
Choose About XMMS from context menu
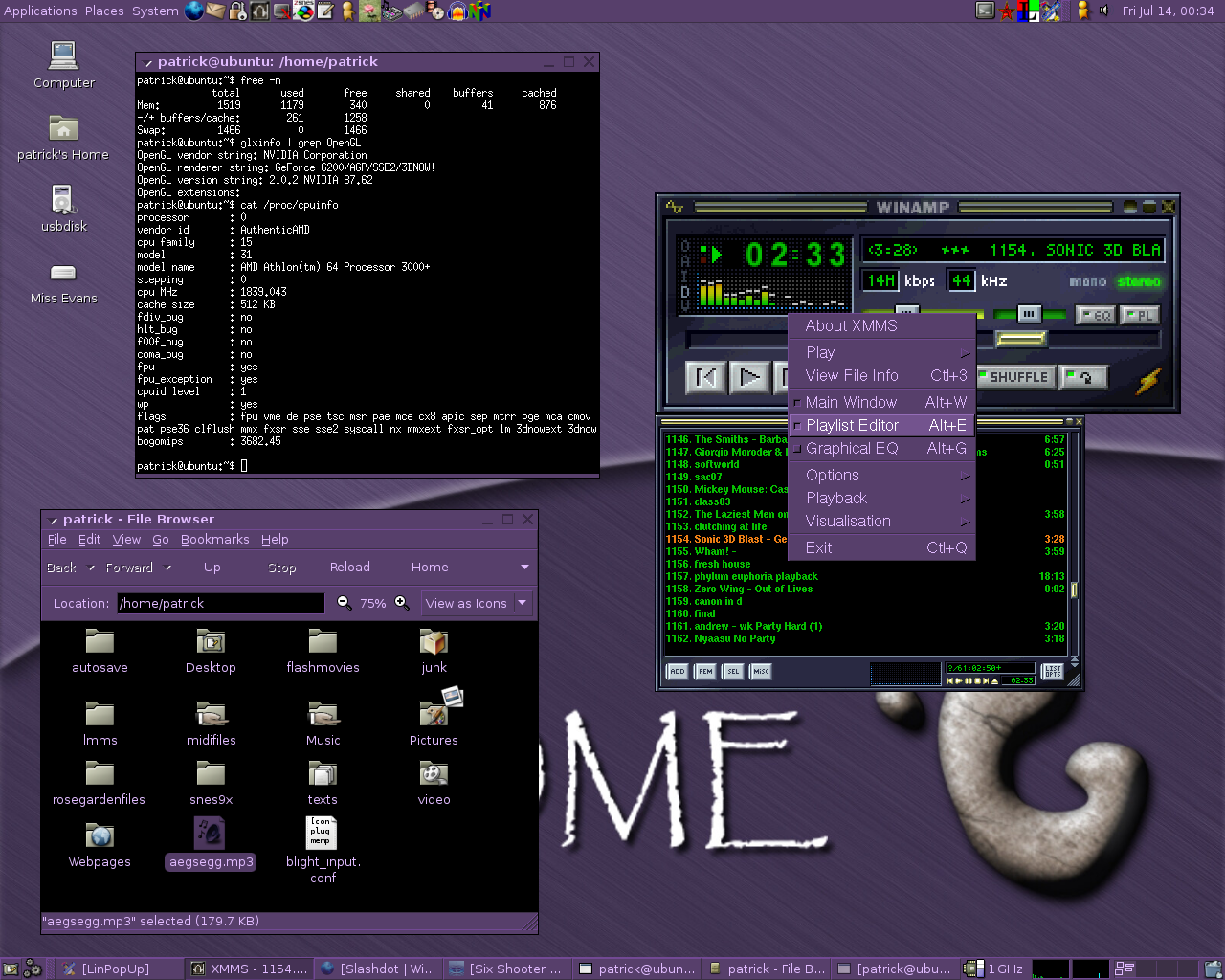tap(881, 326)
